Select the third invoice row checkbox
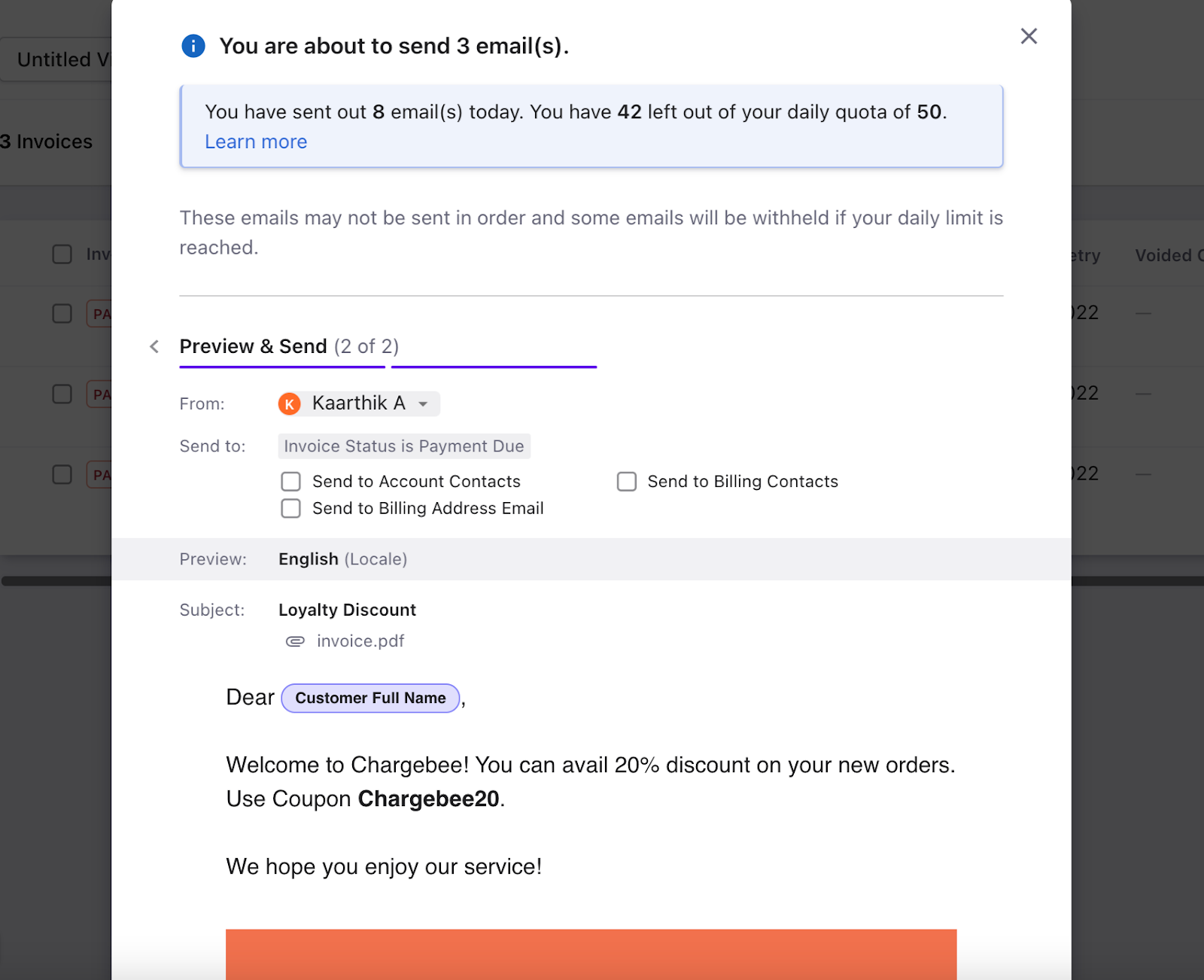 [62, 475]
